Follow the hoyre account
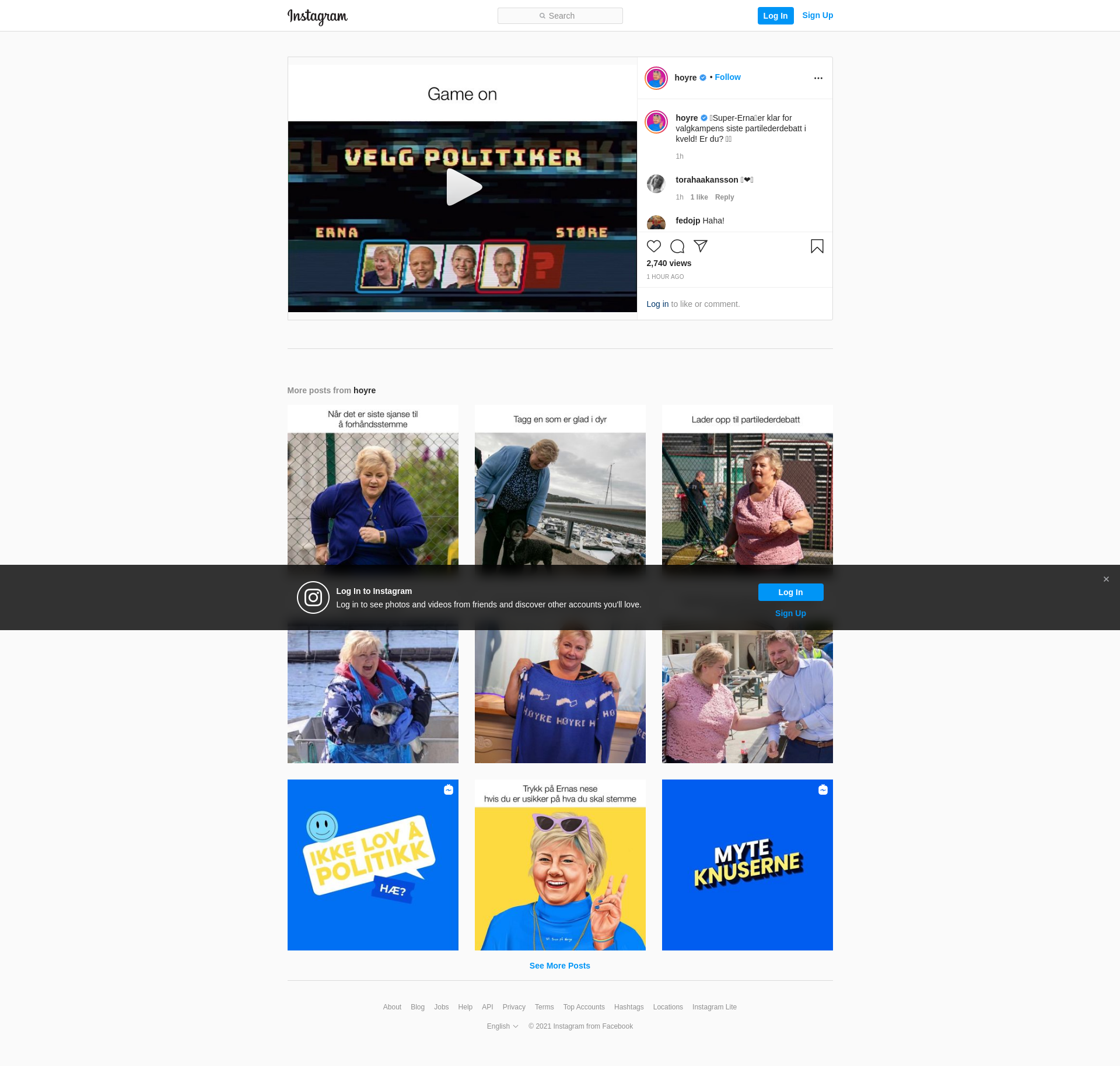 727,77
